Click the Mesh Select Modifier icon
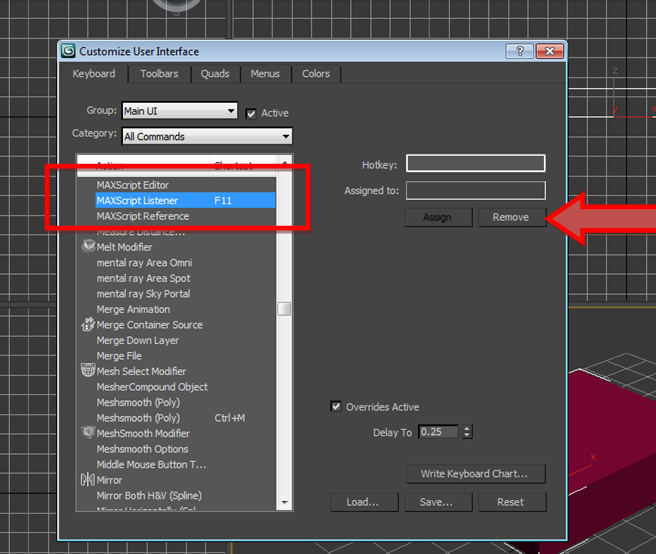Viewport: 656px width, 554px height. [88, 370]
